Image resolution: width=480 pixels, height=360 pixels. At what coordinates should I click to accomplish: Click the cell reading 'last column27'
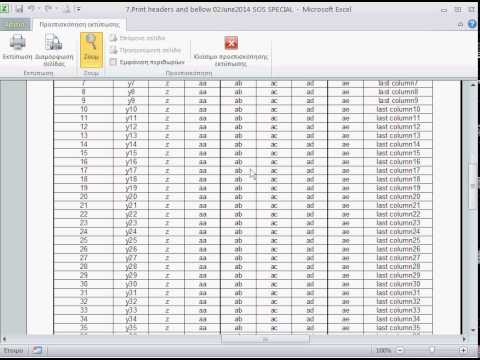click(398, 258)
